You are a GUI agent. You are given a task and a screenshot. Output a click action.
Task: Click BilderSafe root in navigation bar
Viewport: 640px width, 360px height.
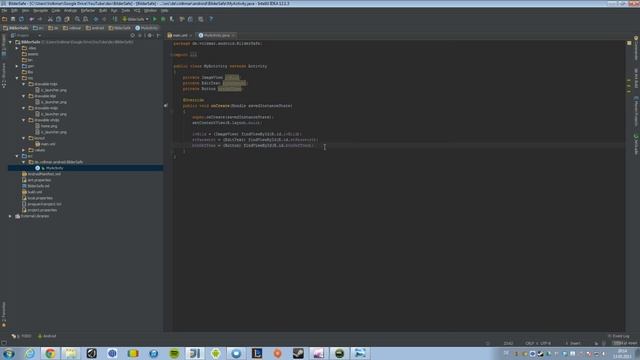pos(16,28)
